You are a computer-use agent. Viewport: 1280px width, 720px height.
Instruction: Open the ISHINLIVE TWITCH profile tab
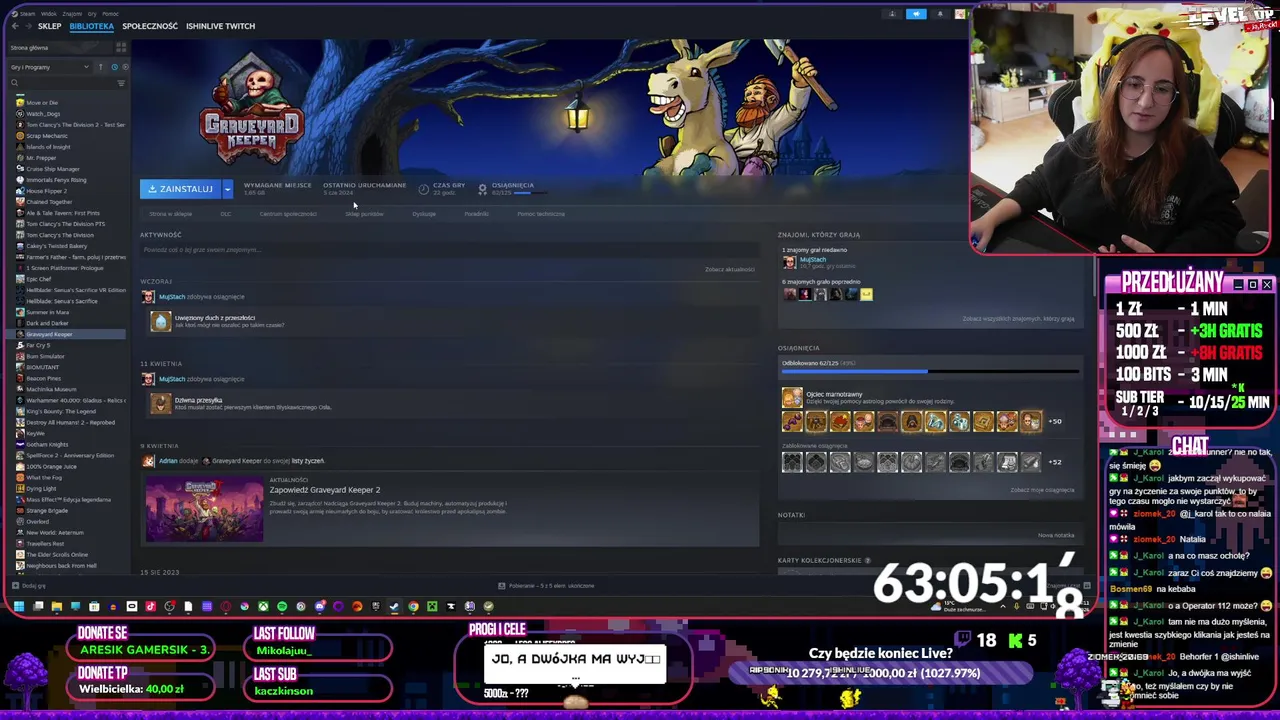pos(220,26)
